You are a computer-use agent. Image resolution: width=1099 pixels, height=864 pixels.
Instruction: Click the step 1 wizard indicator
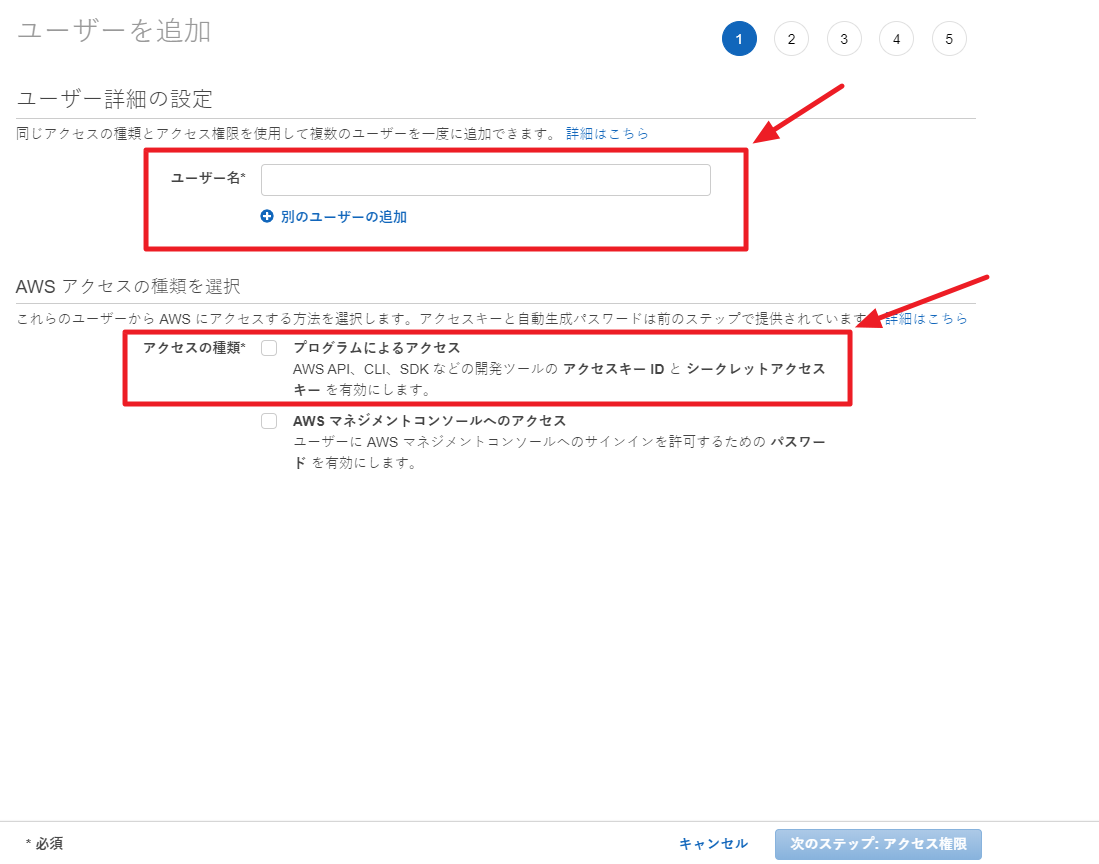[x=739, y=39]
